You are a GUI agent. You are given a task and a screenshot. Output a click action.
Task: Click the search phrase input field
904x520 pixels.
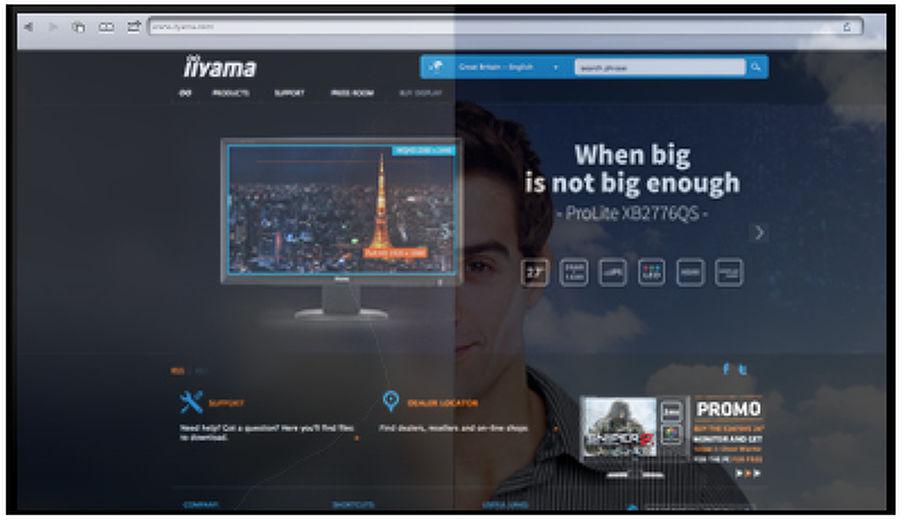pyautogui.click(x=659, y=68)
